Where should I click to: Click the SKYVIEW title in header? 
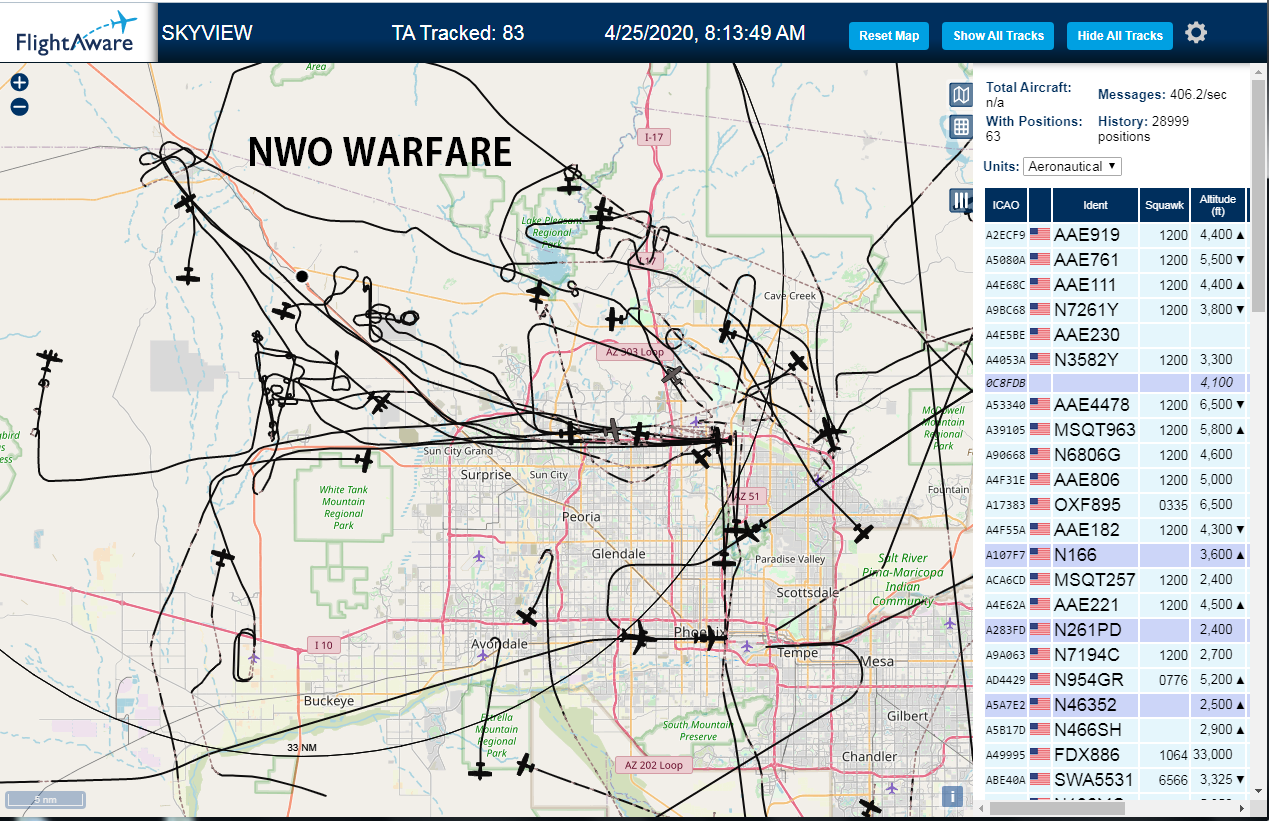[x=207, y=33]
